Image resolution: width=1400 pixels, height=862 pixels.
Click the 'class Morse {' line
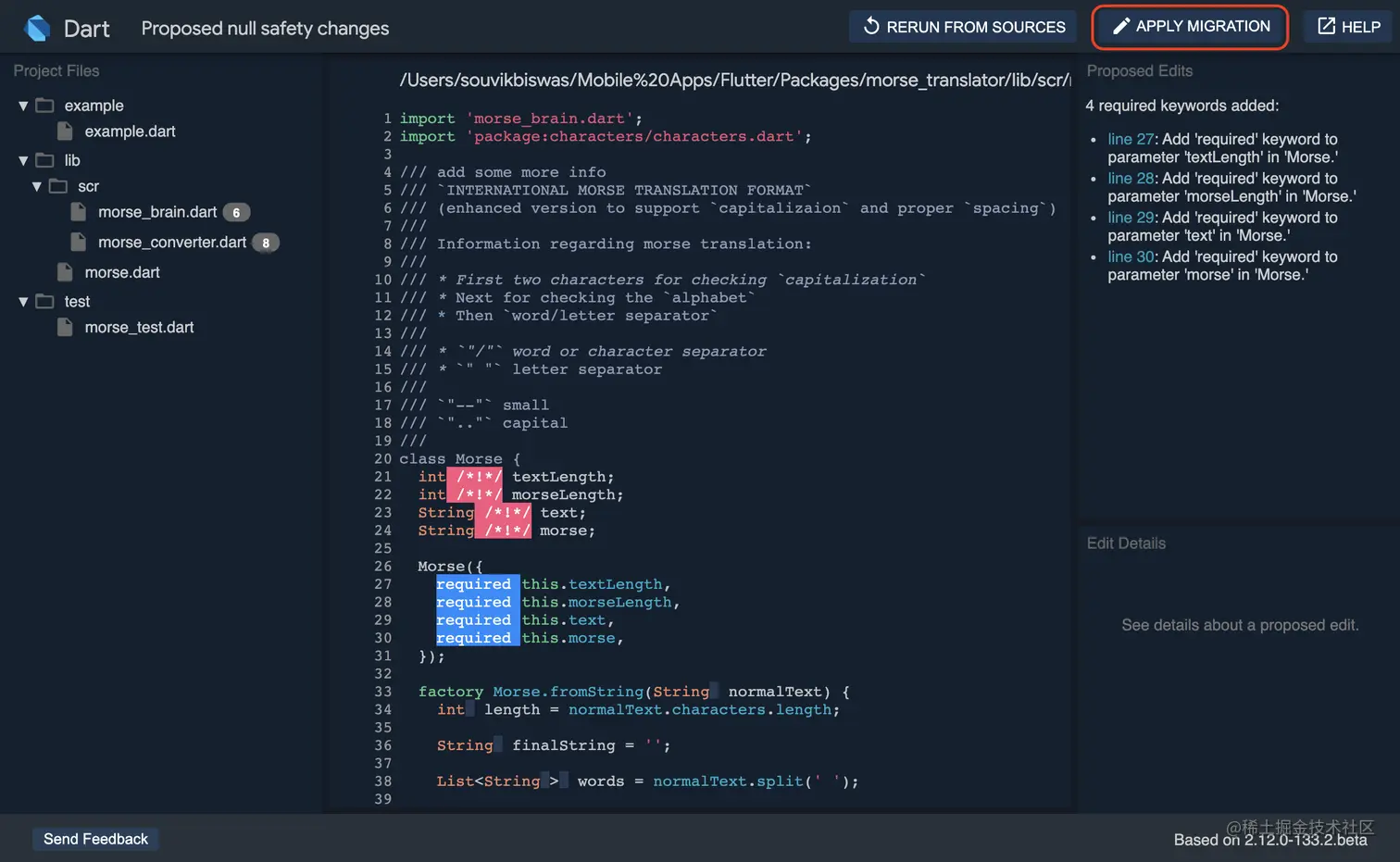coord(460,459)
